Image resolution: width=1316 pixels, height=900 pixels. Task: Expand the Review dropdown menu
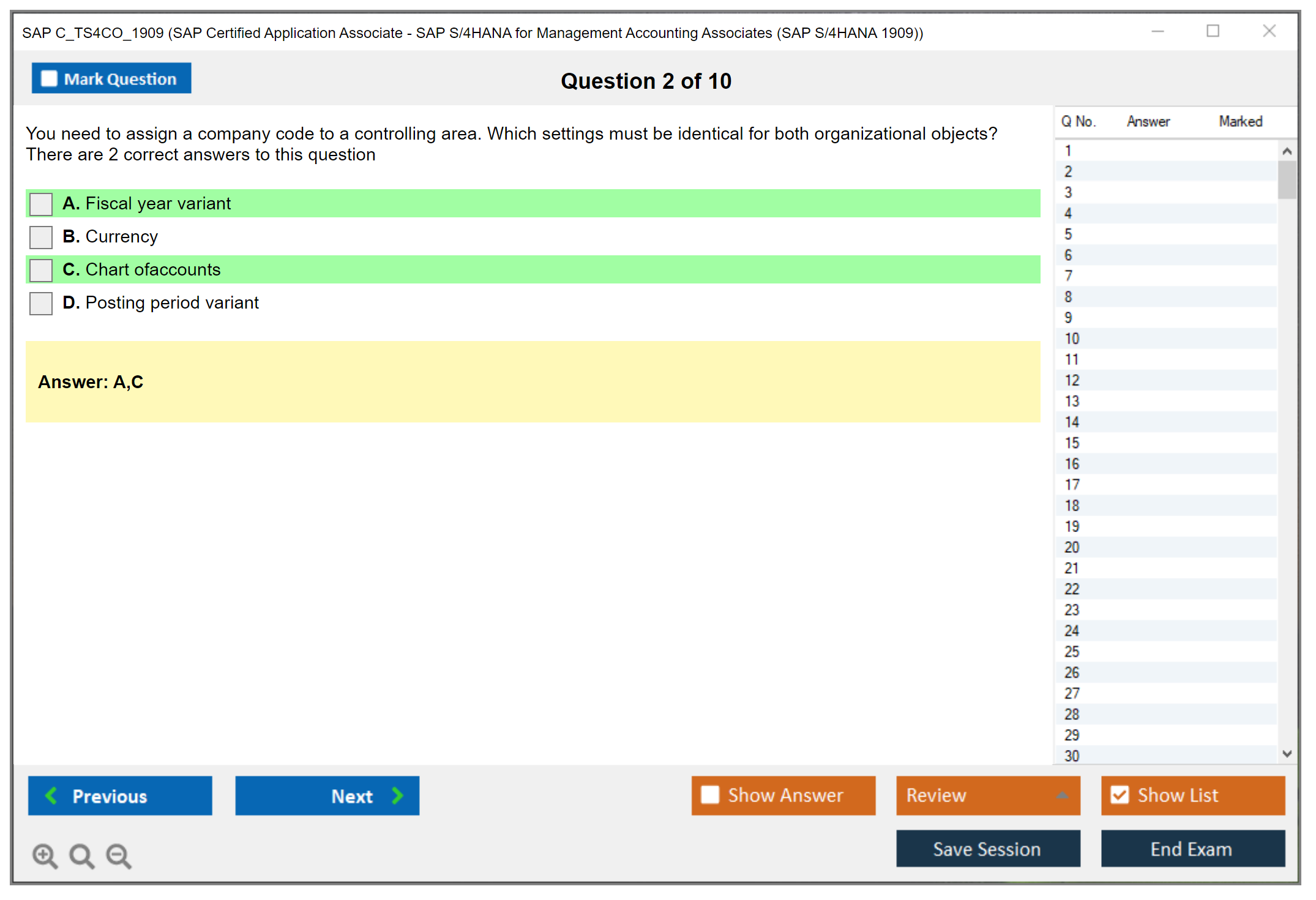pos(1062,795)
